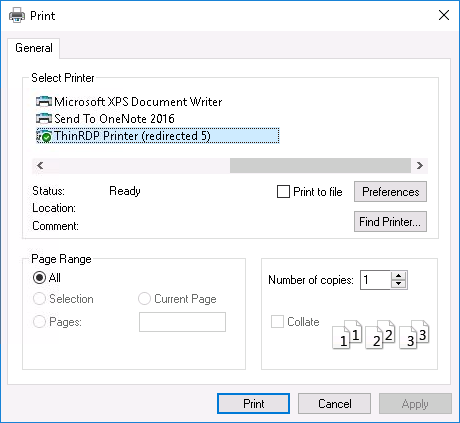Toggle the Collate checkbox
Viewport: 460px width, 423px height.
tap(277, 322)
